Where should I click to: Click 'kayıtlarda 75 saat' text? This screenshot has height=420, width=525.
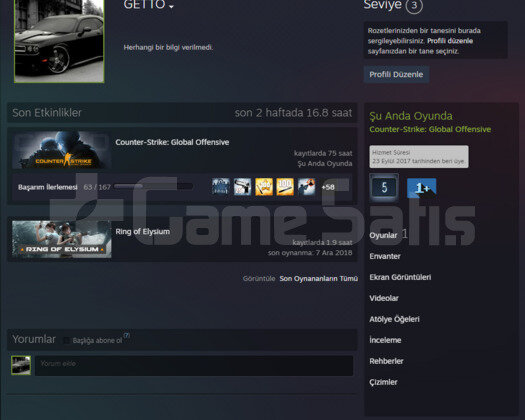(x=323, y=153)
